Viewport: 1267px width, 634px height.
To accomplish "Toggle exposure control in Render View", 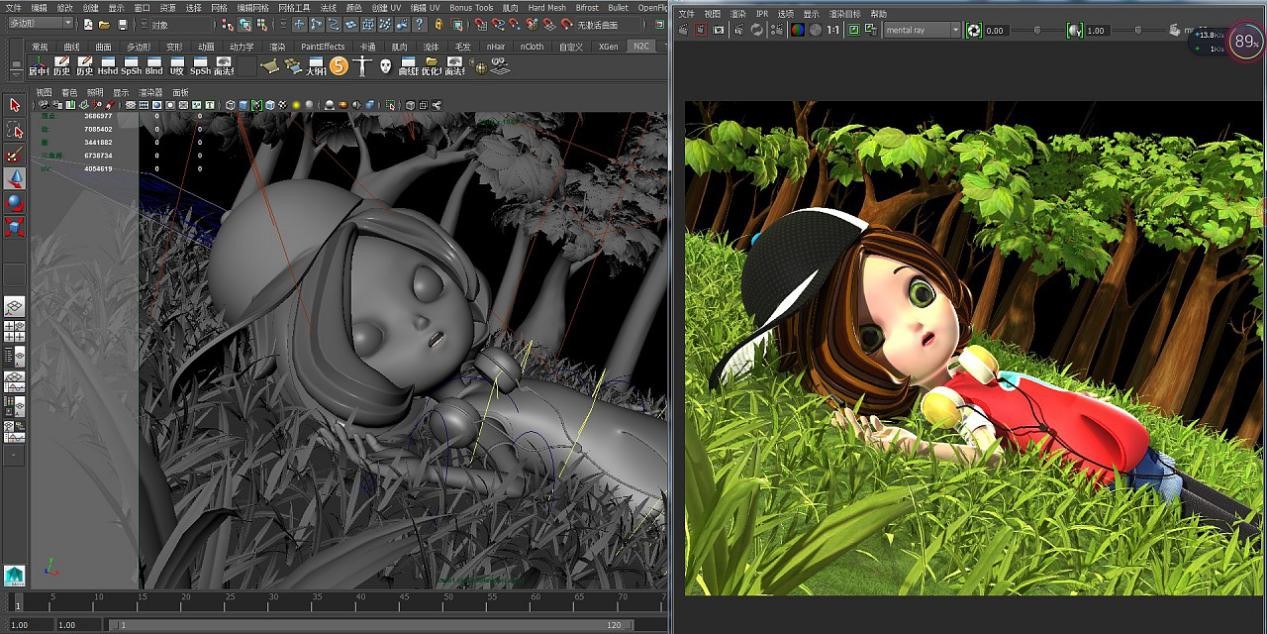I will (973, 30).
